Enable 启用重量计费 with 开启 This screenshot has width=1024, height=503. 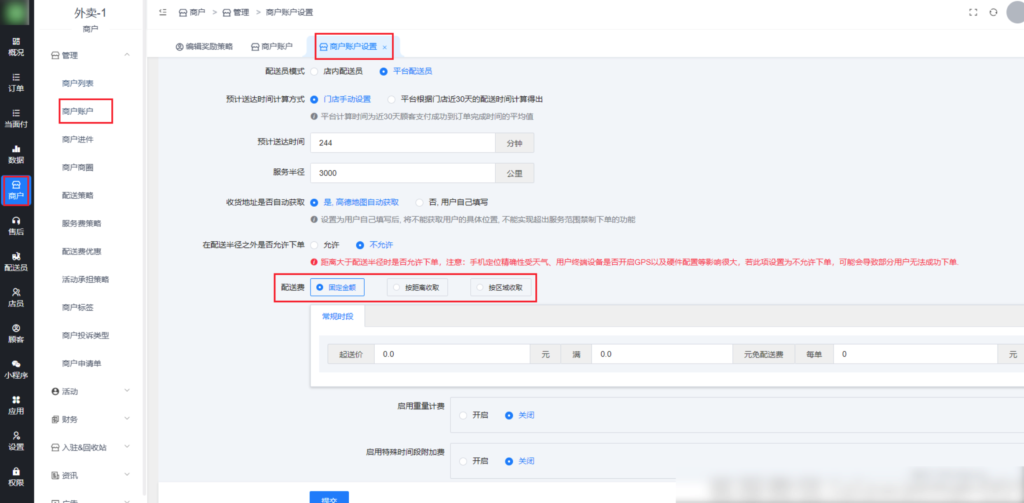pyautogui.click(x=463, y=415)
